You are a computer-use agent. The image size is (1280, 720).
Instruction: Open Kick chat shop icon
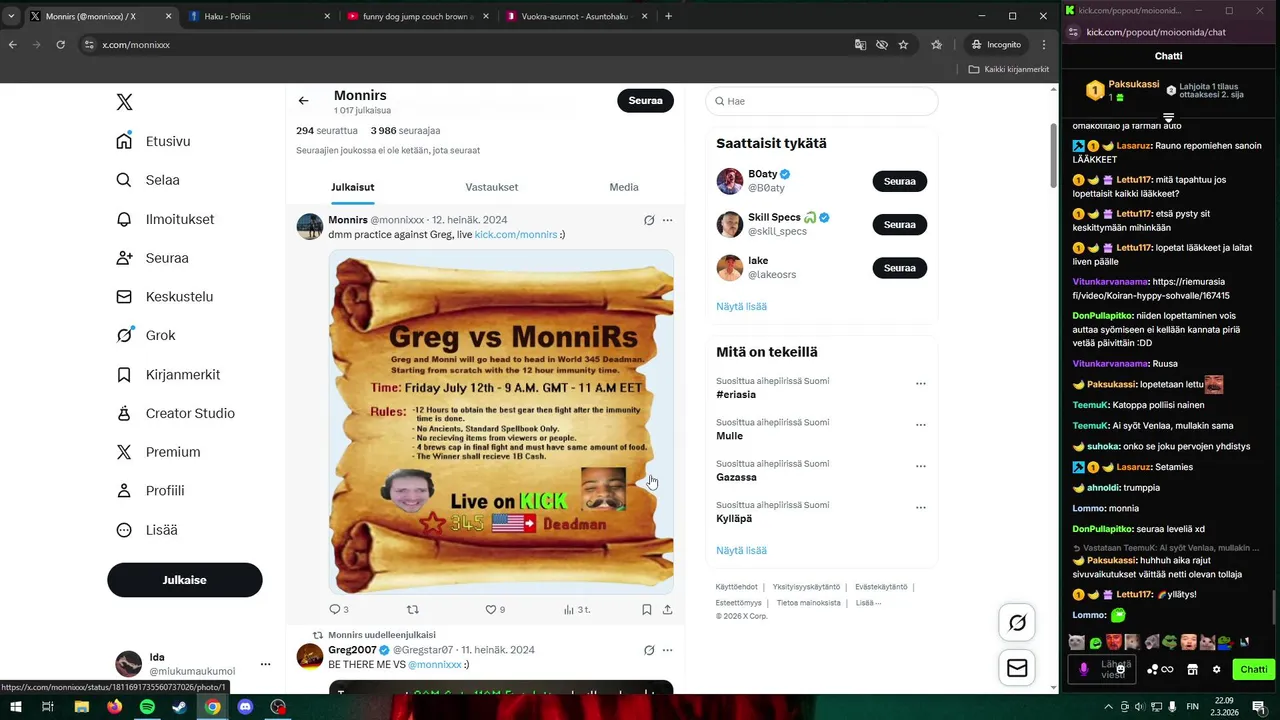[1192, 670]
